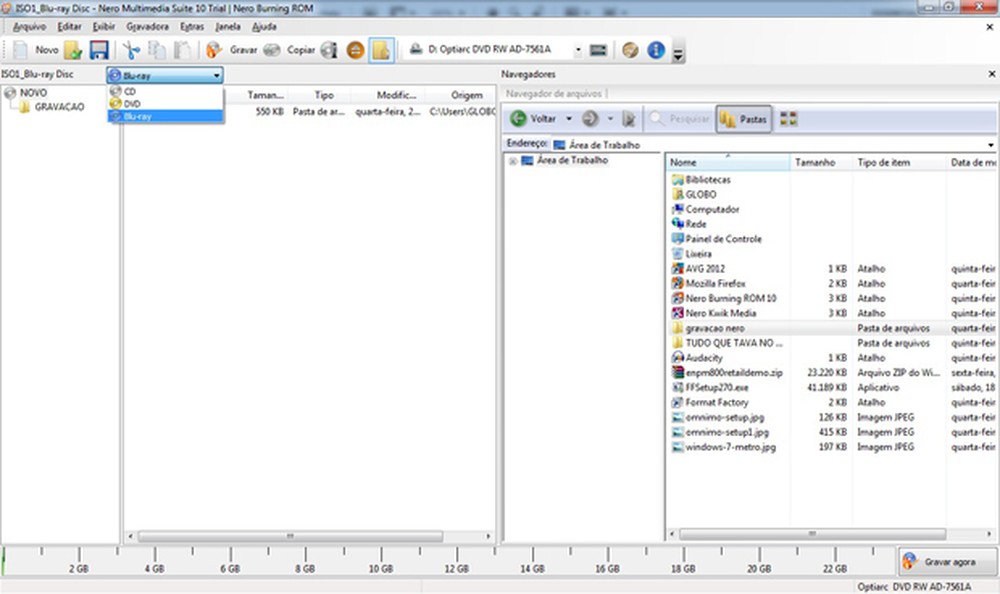Sort the browser by Nome column
The image size is (1000, 594).
click(728, 163)
